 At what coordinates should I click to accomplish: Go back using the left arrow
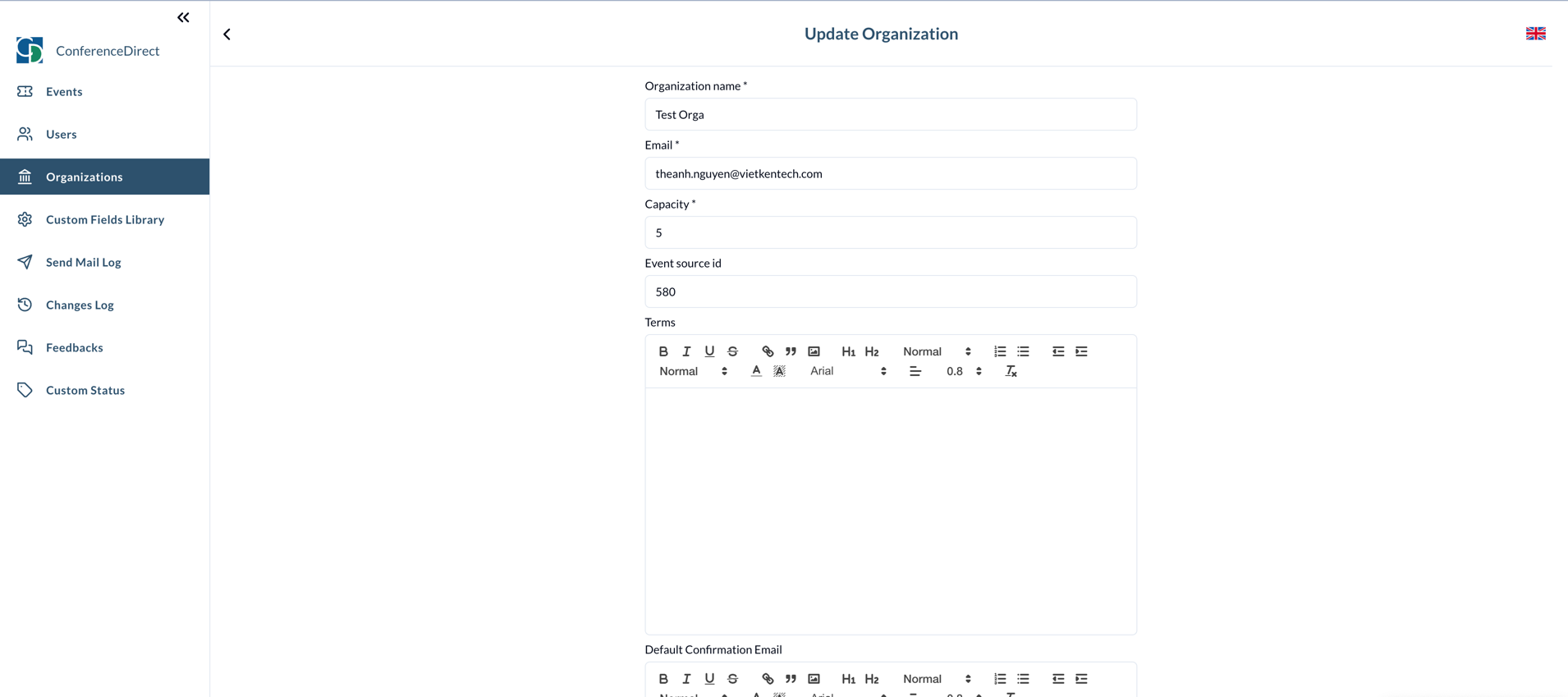[227, 34]
